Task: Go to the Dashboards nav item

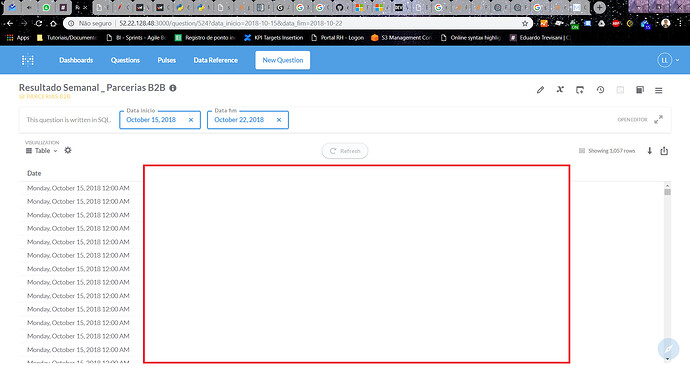Action: [76, 60]
